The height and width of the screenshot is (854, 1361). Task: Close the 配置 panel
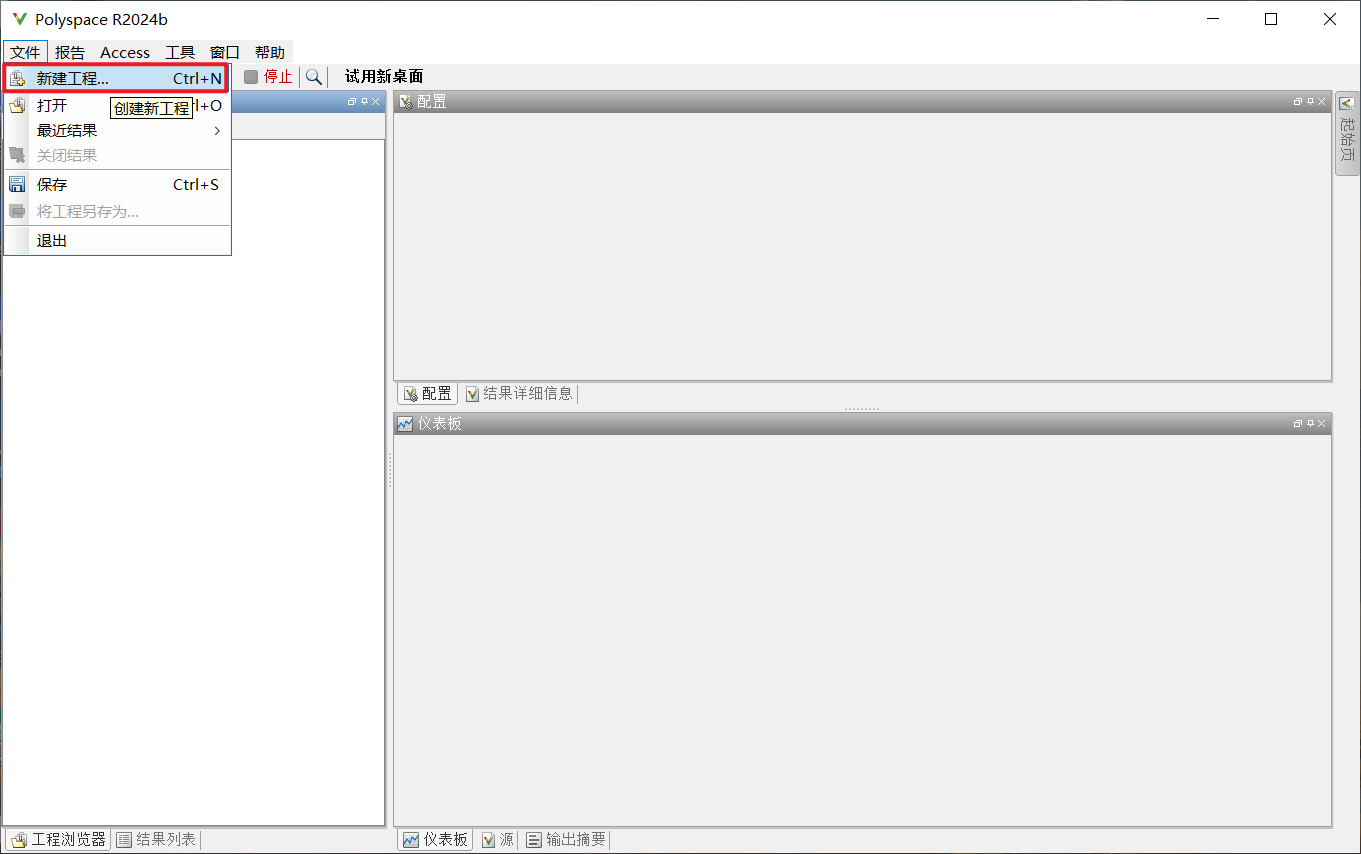point(1322,102)
